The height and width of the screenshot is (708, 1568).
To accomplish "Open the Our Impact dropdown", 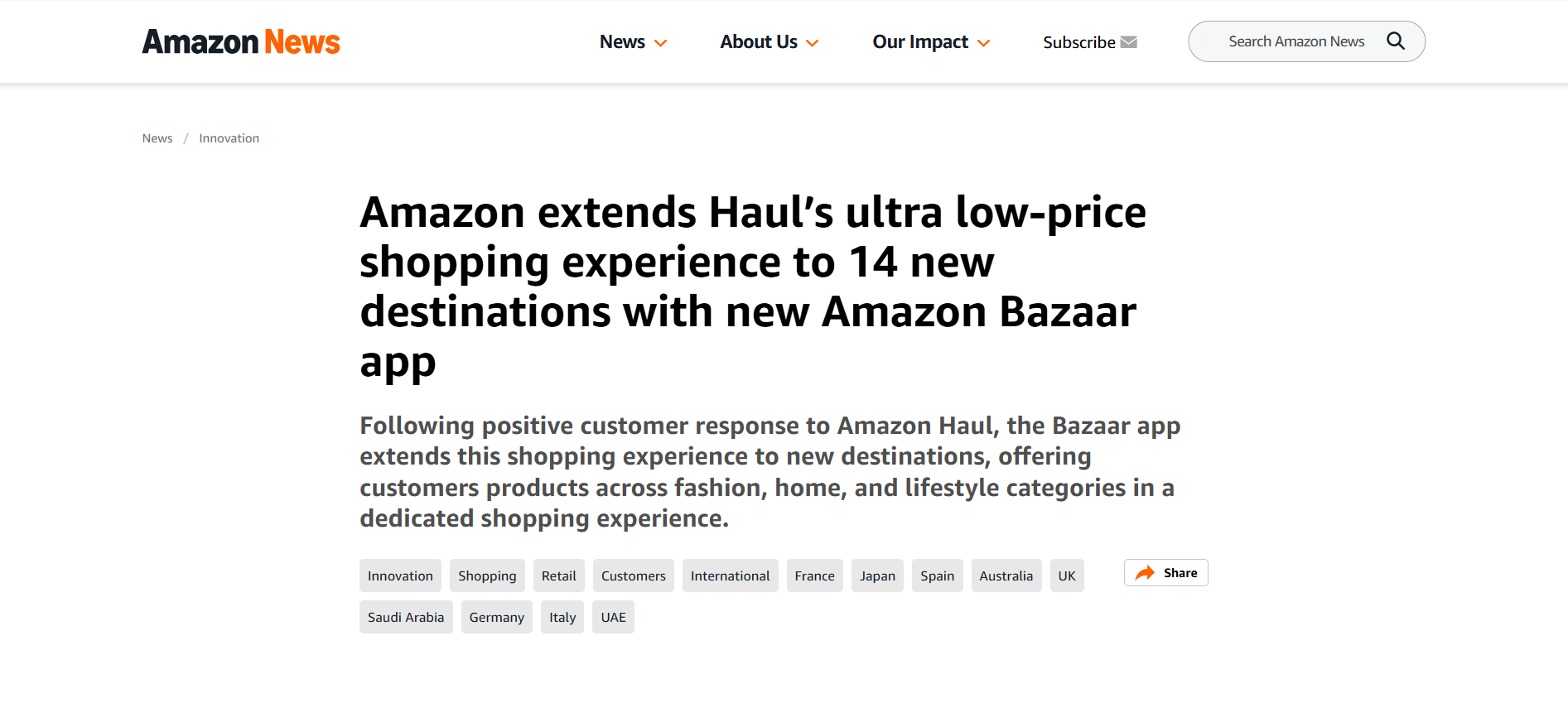I will coord(930,42).
